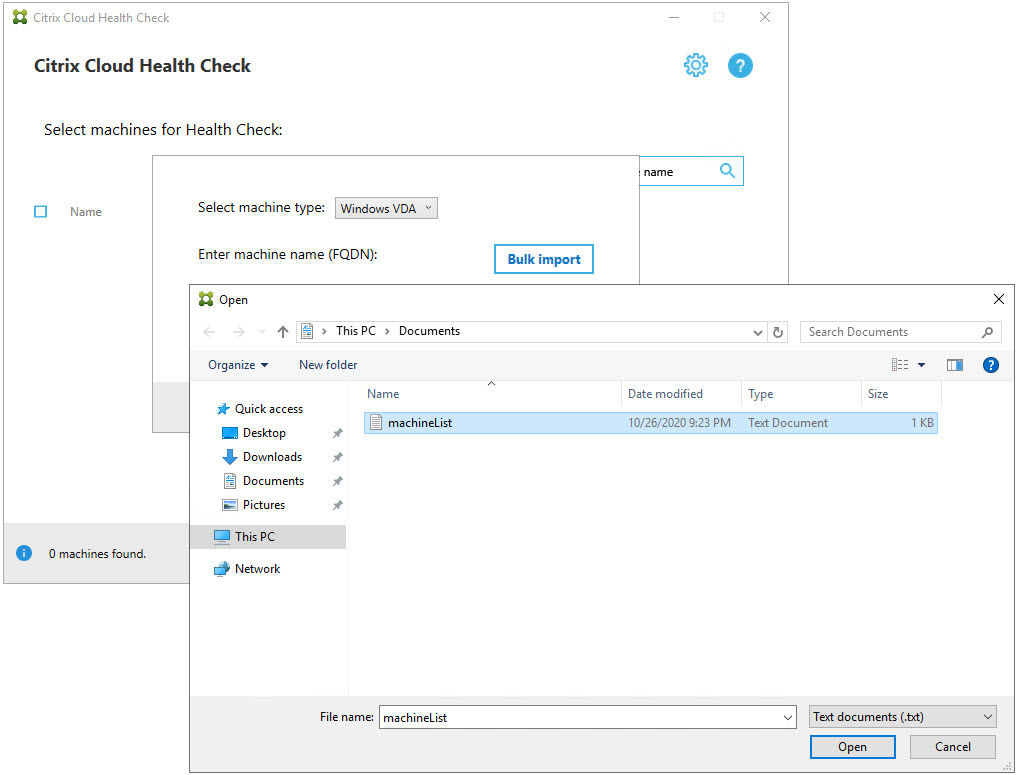Toggle the select-all Name checkbox
The width and height of the screenshot is (1016, 775).
[x=40, y=212]
